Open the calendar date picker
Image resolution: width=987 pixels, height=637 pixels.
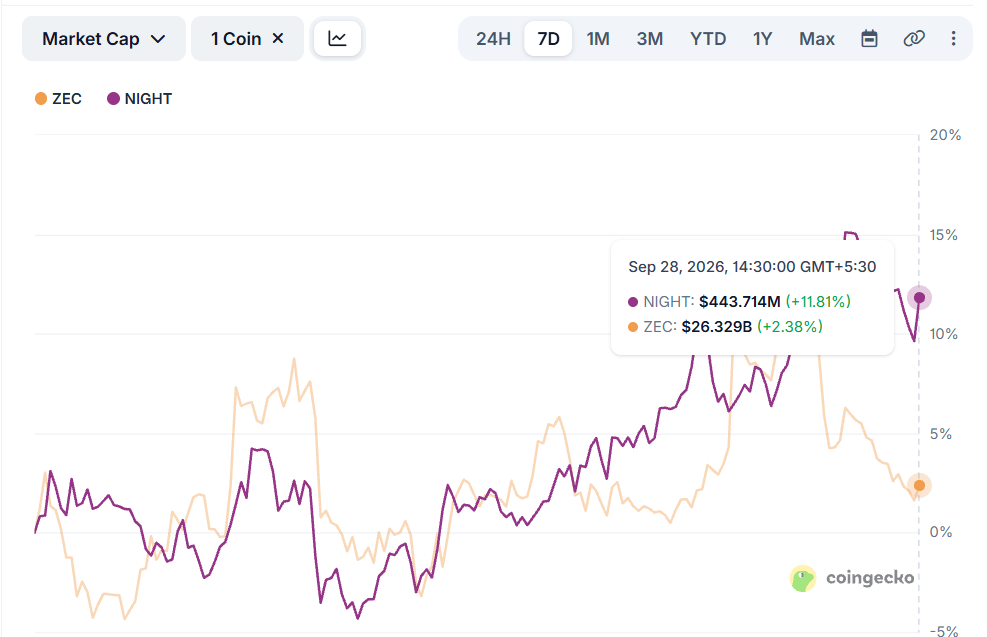pos(869,38)
